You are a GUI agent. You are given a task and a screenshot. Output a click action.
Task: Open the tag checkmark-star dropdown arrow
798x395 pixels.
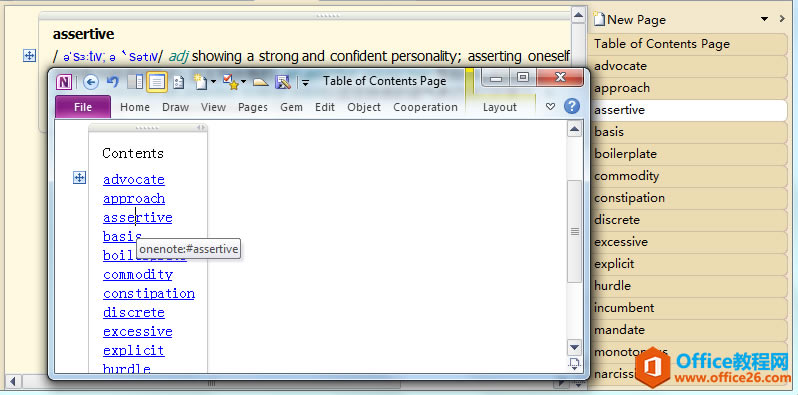tap(243, 81)
